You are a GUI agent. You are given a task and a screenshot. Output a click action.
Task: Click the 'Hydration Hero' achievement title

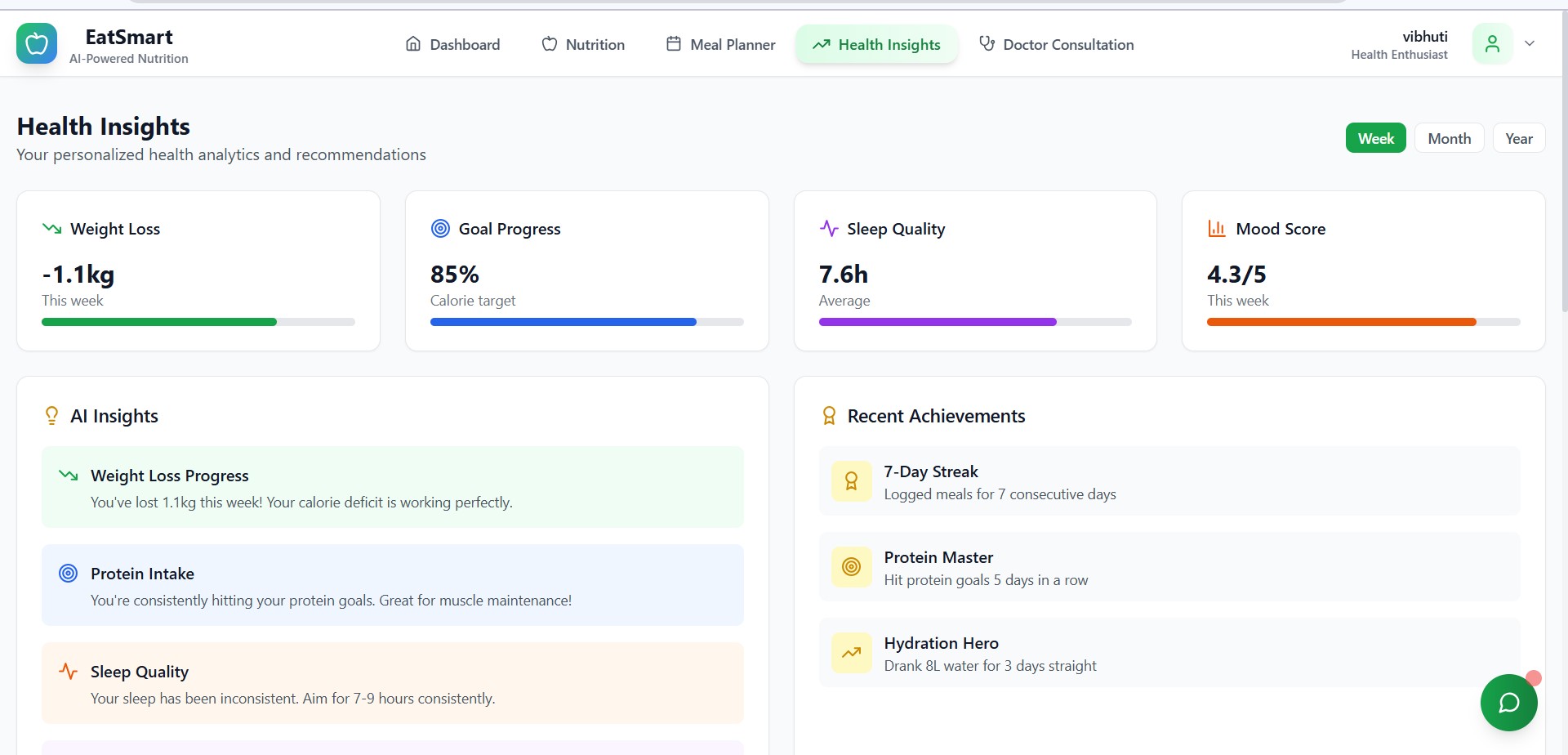(x=942, y=643)
